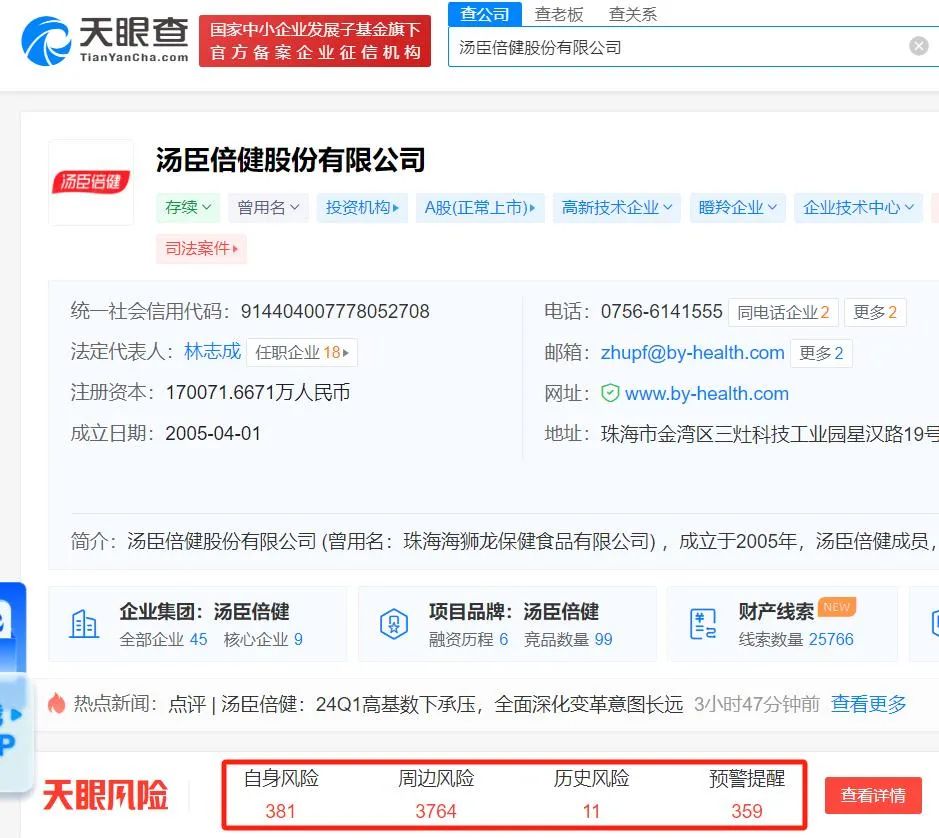Click the property clues document icon
Image resolution: width=939 pixels, height=838 pixels.
point(702,624)
